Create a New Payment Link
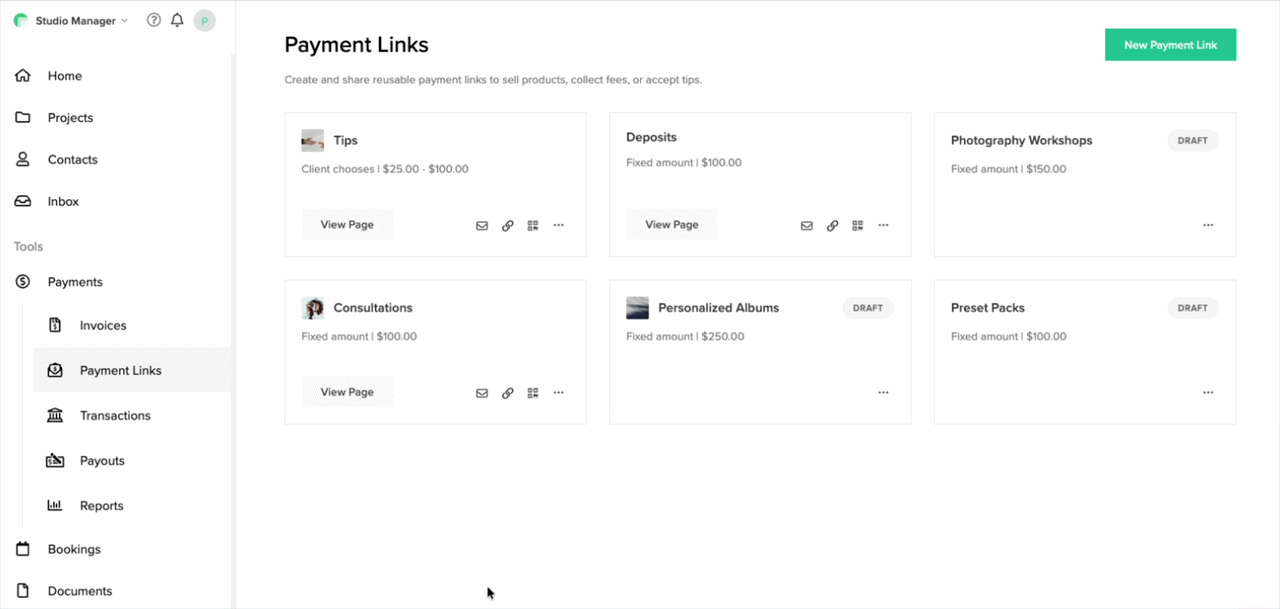 1170,44
